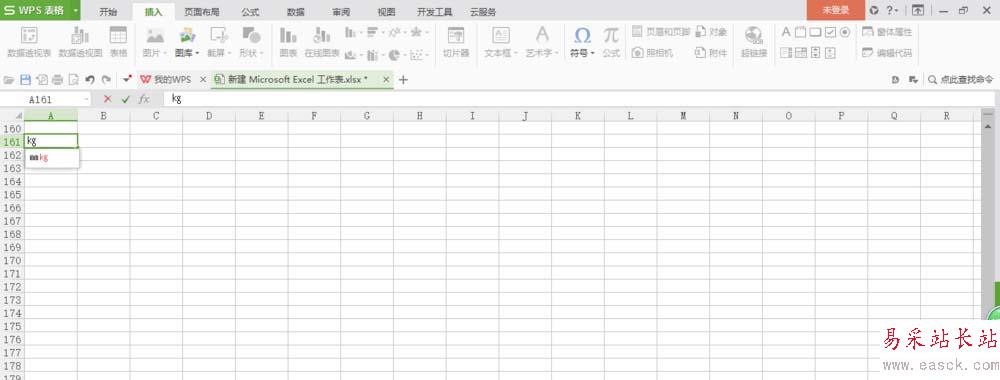Switch to the 开始 tab
Image resolution: width=1000 pixels, height=380 pixels.
pos(108,11)
